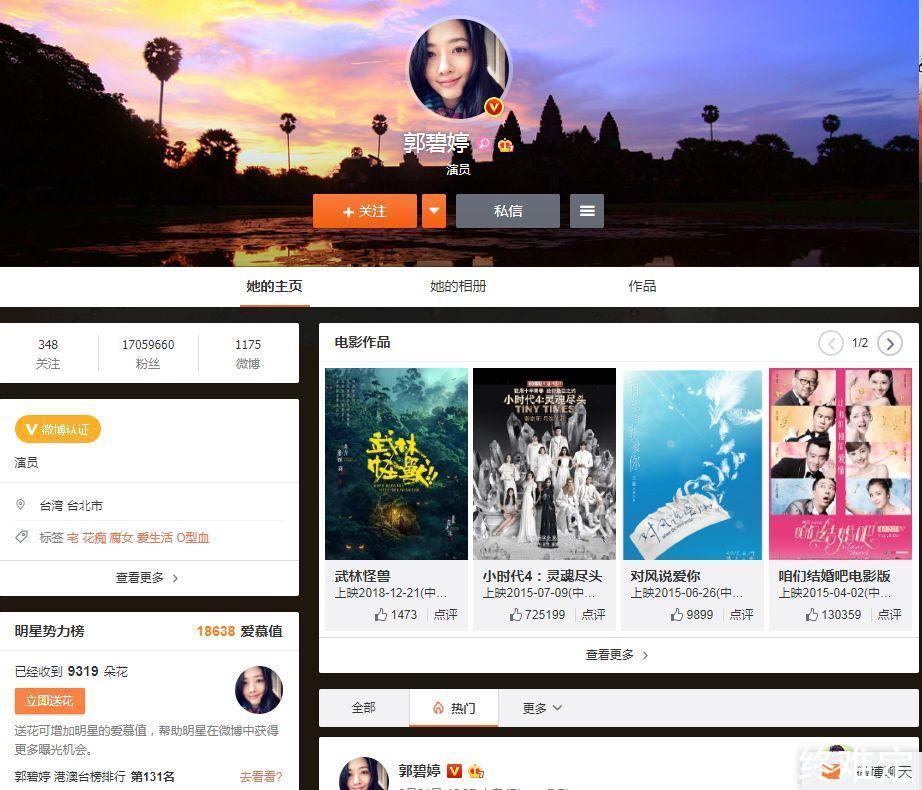Select the 热门 posts tab

(453, 708)
